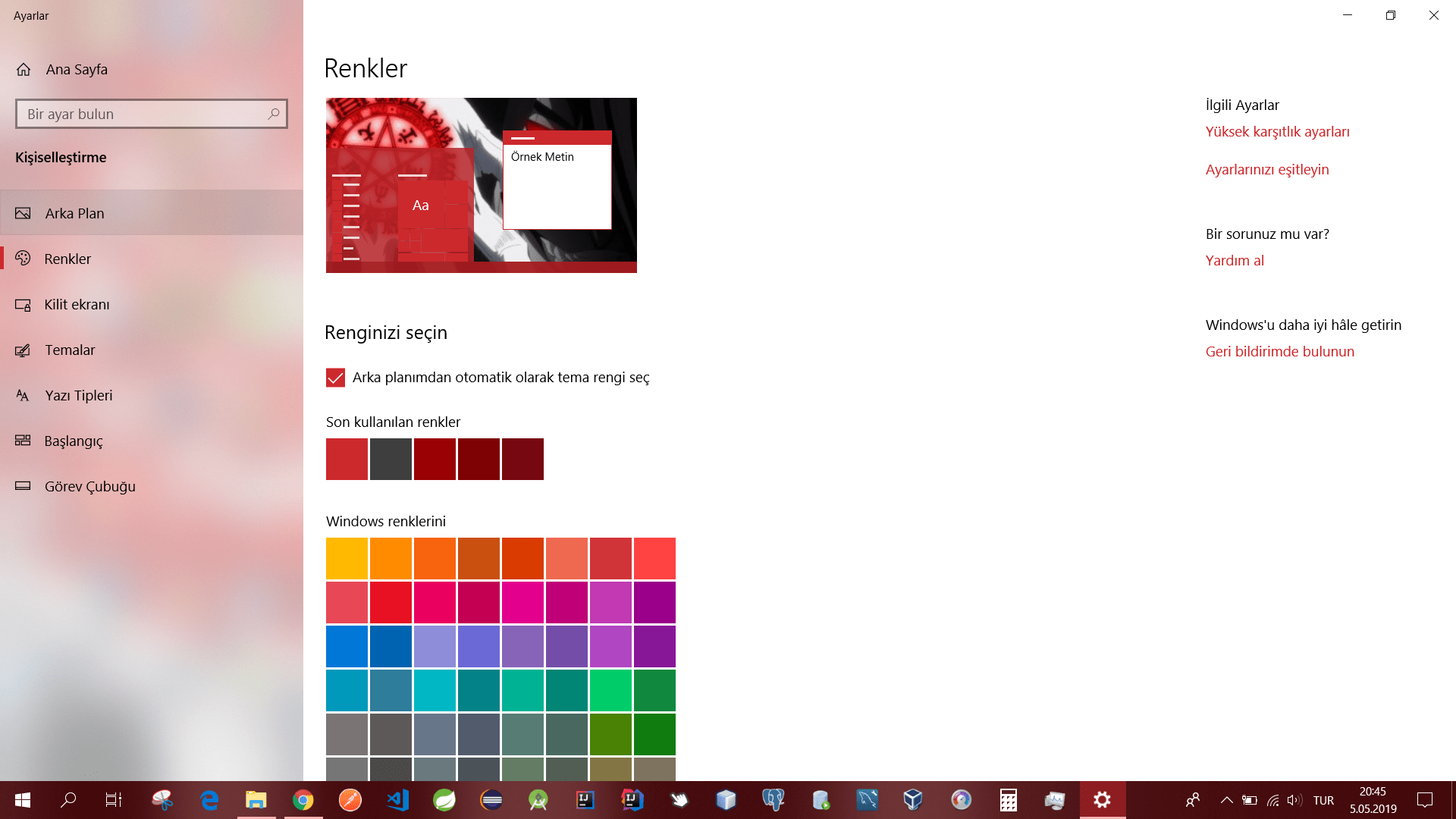Viewport: 1456px width, 819px height.
Task: Click Yüksek karşıtlık ayarları link
Action: pyautogui.click(x=1277, y=132)
